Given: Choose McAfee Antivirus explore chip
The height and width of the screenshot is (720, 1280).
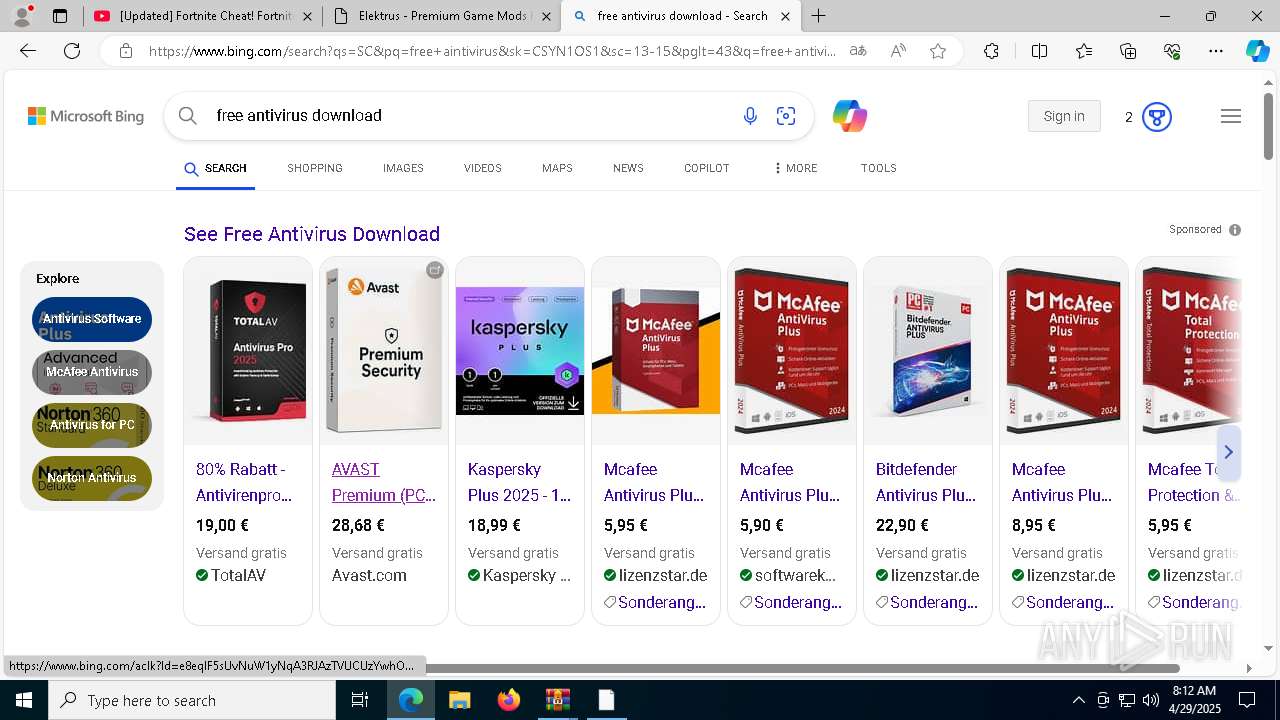Looking at the screenshot, I should [92, 372].
